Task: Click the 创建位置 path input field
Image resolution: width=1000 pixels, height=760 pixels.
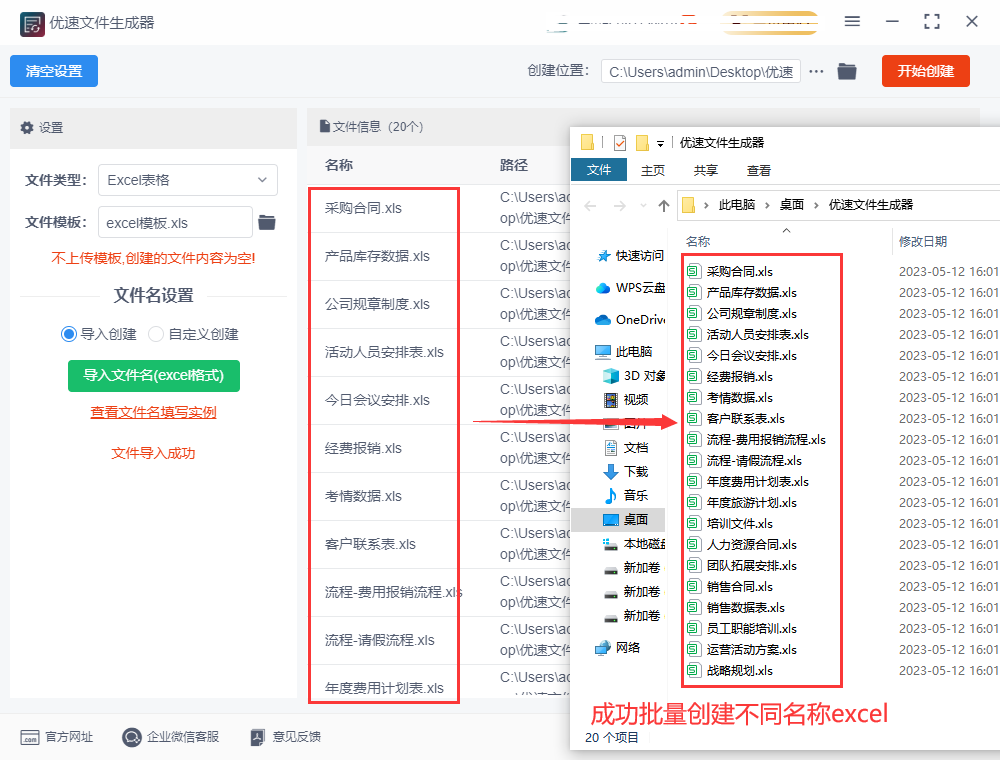Action: 700,71
